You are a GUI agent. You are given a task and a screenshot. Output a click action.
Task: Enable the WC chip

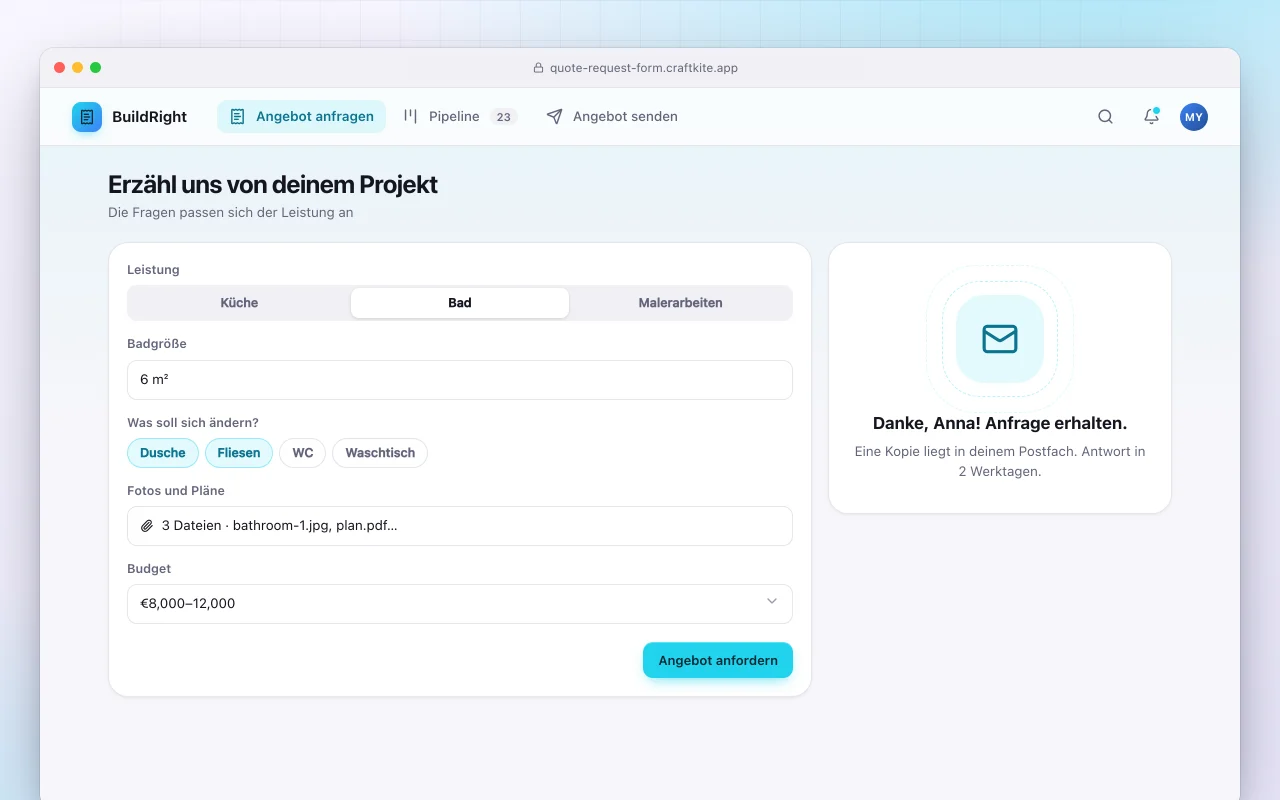[303, 453]
